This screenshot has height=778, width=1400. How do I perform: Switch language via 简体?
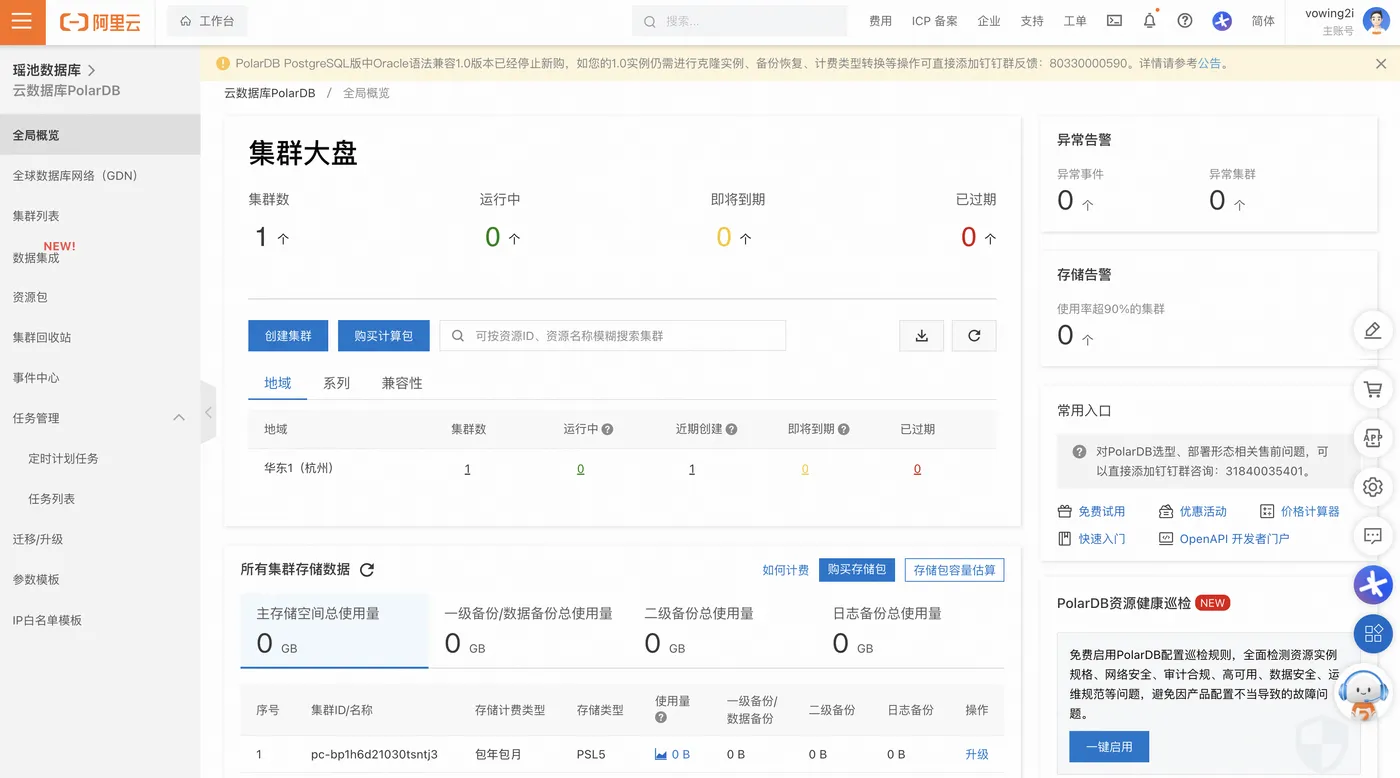coord(1263,21)
